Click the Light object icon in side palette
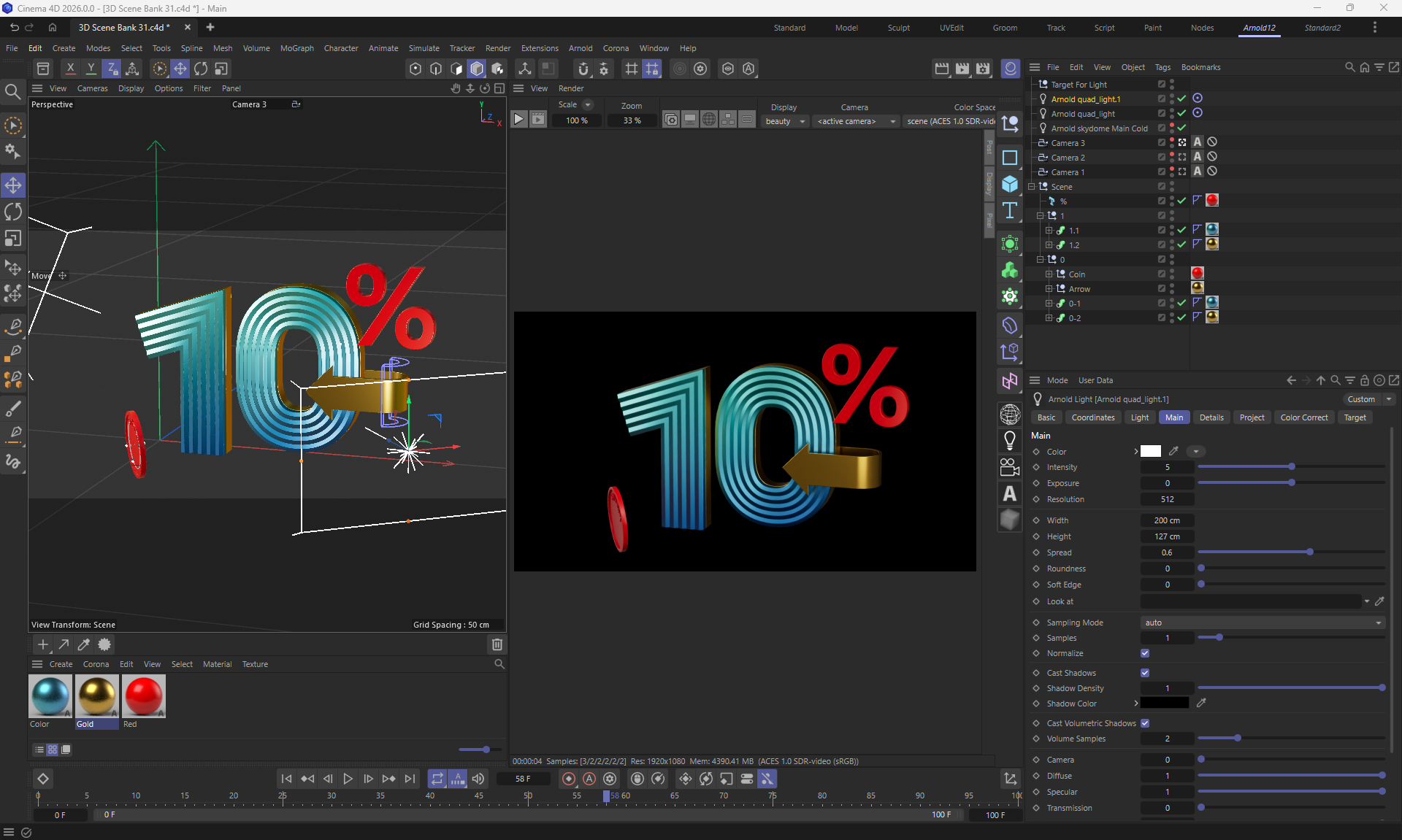 click(1010, 440)
